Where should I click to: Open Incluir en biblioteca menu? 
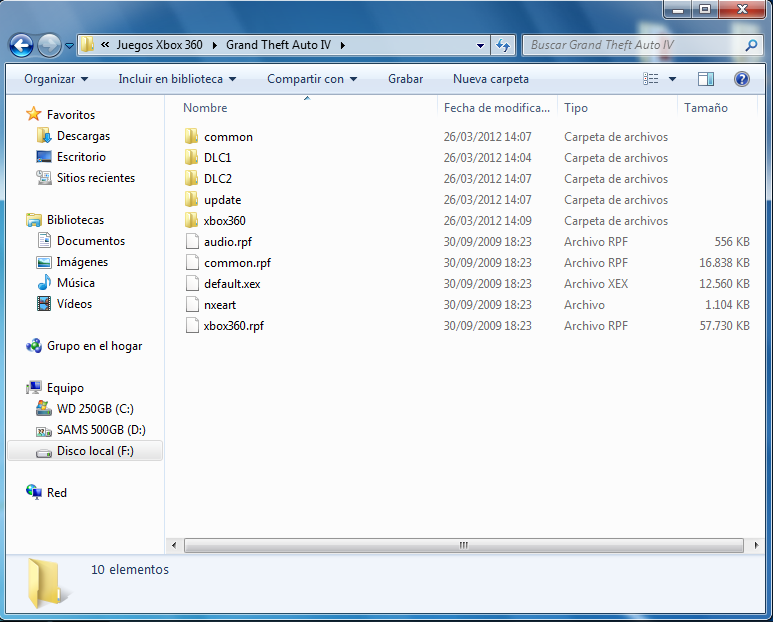click(177, 79)
